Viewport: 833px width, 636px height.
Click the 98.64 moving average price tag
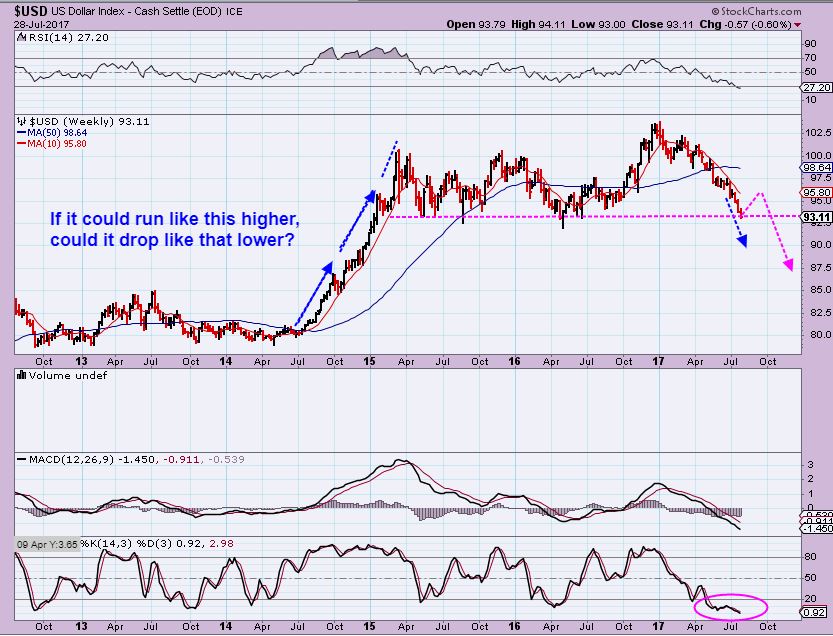coord(816,167)
